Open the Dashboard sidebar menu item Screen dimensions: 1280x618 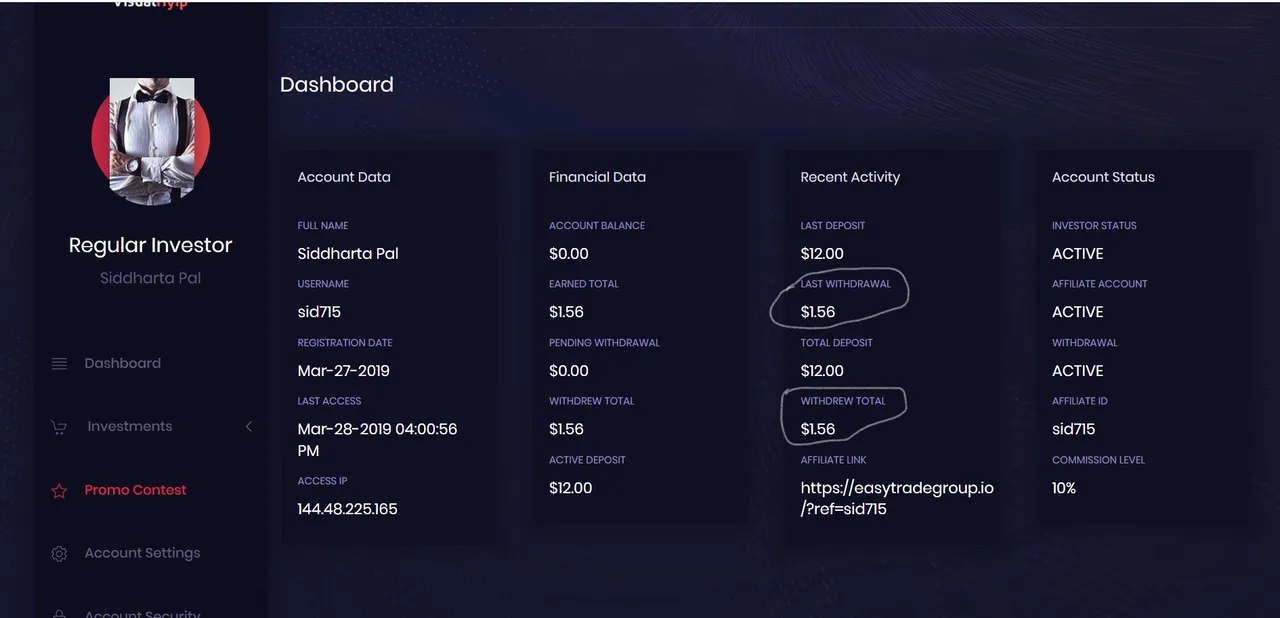[122, 364]
